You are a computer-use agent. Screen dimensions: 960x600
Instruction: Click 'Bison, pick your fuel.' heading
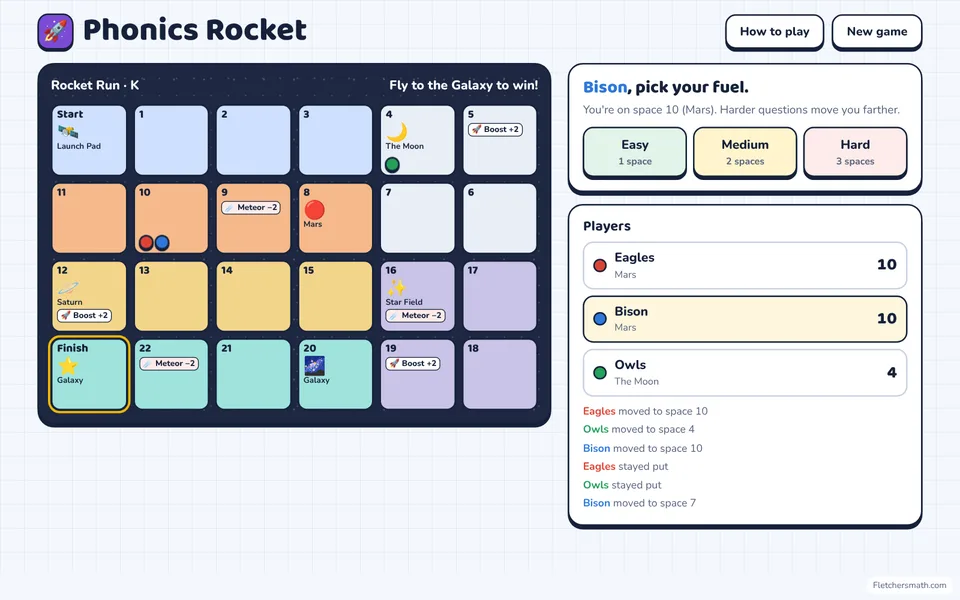coord(666,88)
